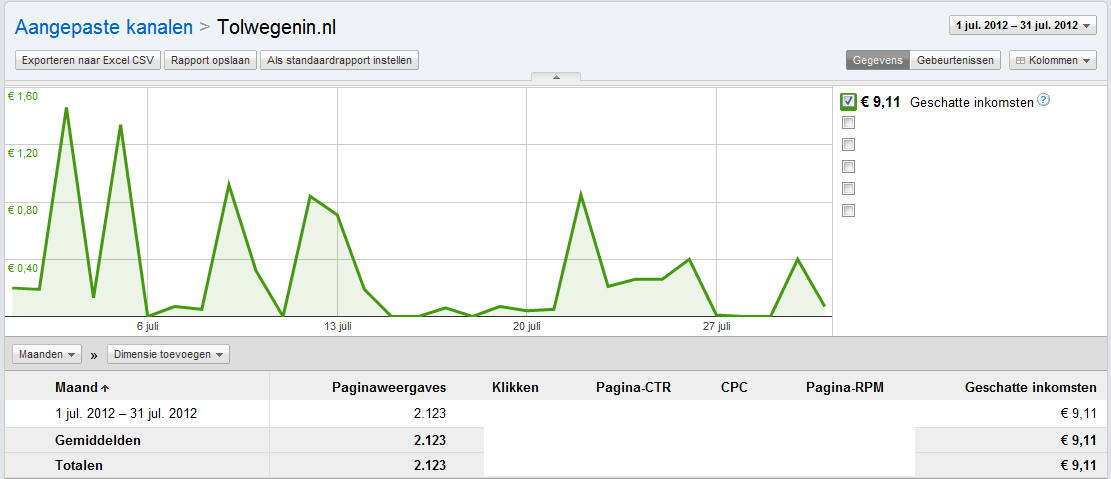The height and width of the screenshot is (479, 1111).
Task: Tick the third empty checkbox below Geschatte inkomsten
Action: [x=848, y=167]
